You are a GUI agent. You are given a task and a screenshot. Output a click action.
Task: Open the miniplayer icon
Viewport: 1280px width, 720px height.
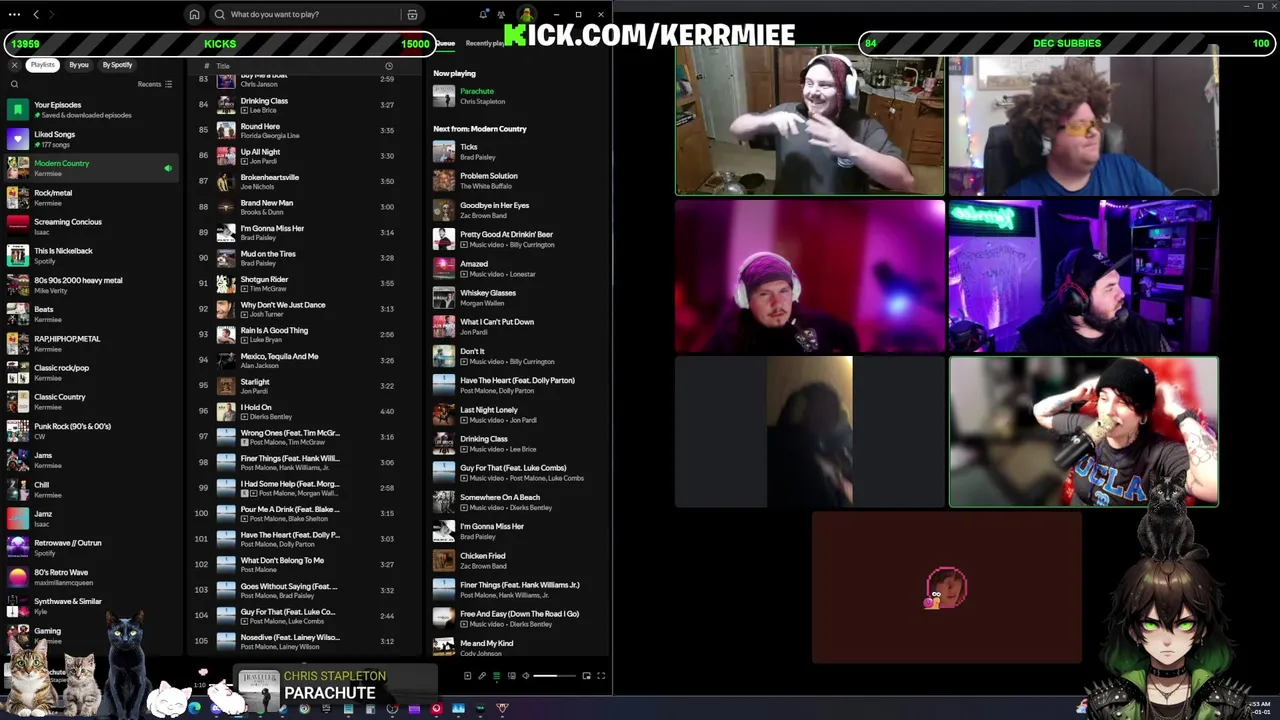pyautogui.click(x=586, y=676)
